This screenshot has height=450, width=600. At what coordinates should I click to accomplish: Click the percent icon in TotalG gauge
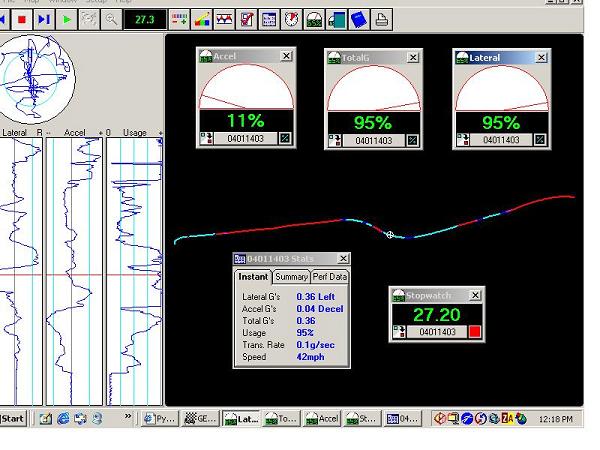click(412, 140)
